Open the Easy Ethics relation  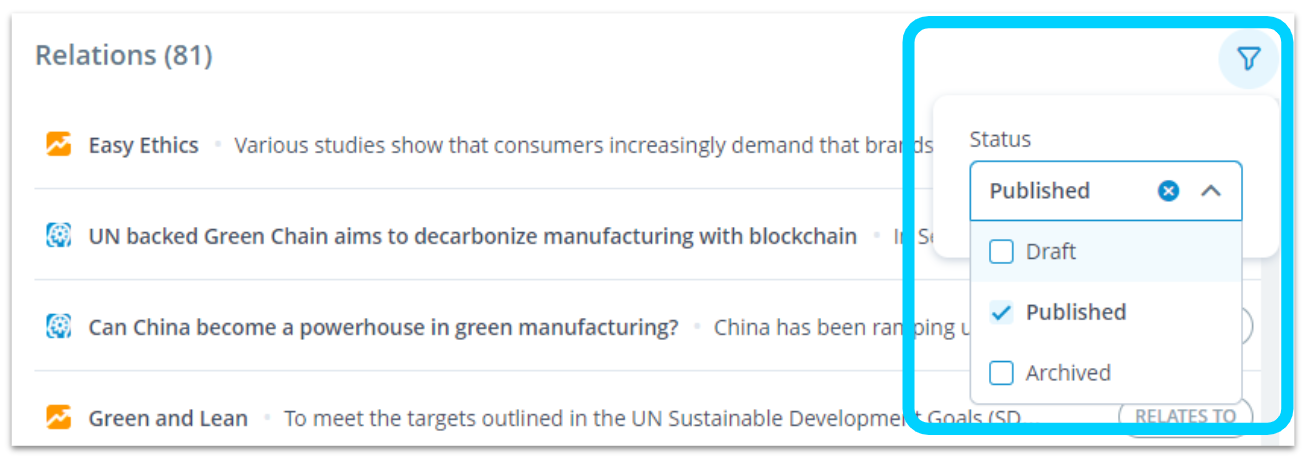tap(144, 145)
